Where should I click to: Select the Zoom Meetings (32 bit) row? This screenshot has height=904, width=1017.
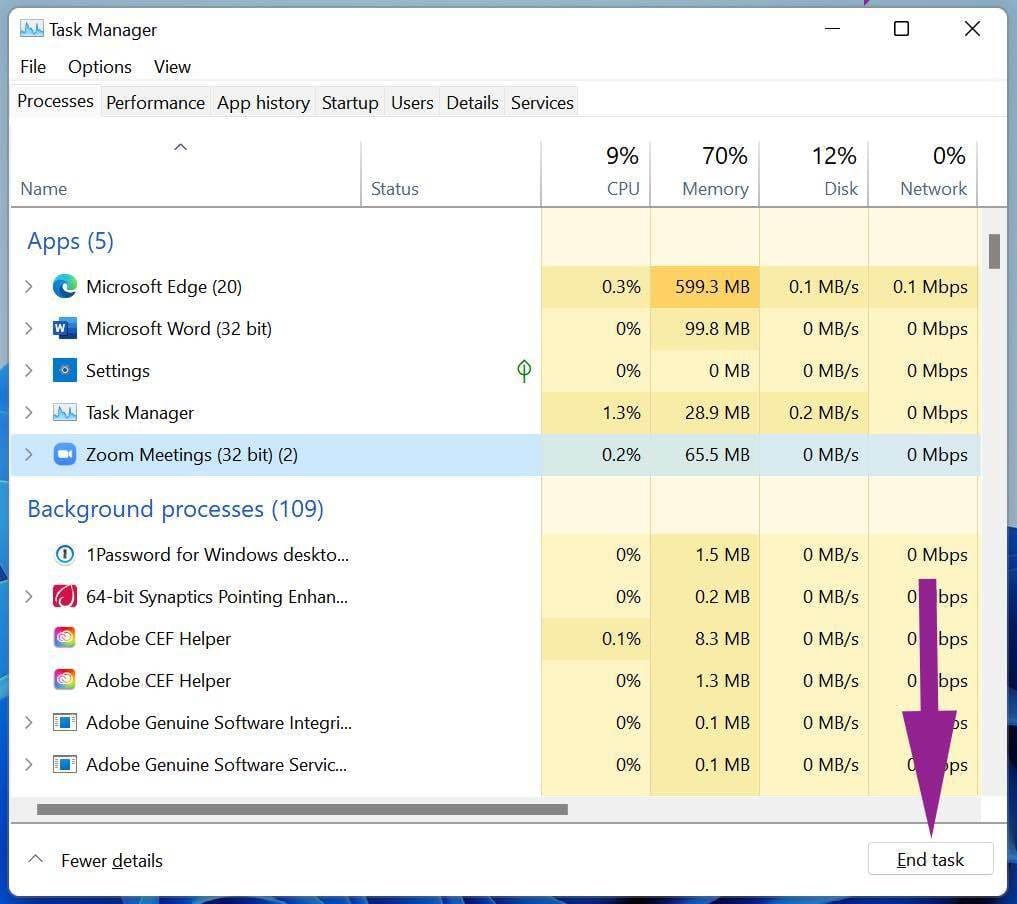tap(495, 455)
